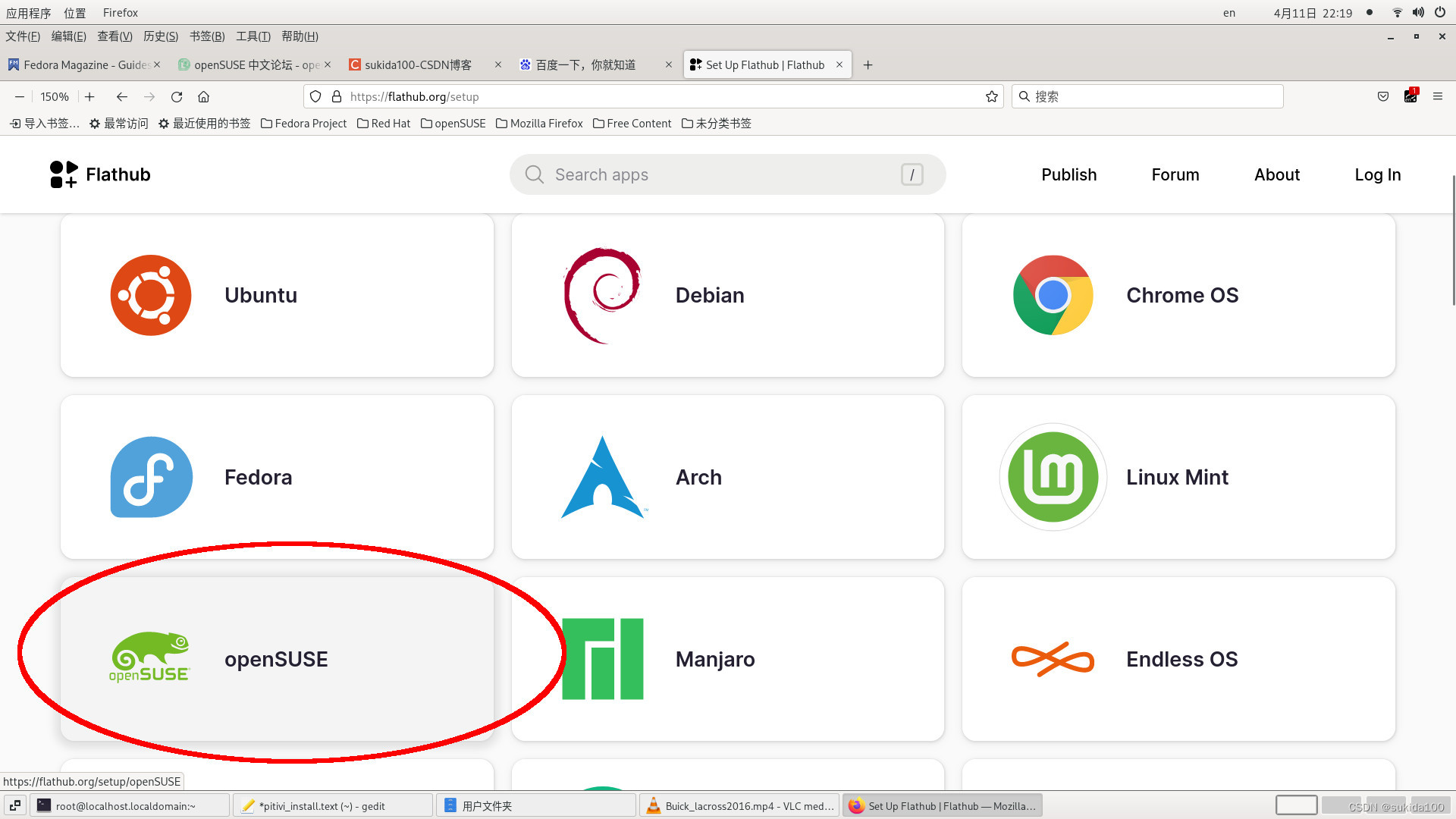The height and width of the screenshot is (819, 1456).
Task: Click the Endless OS logo
Action: click(1053, 659)
